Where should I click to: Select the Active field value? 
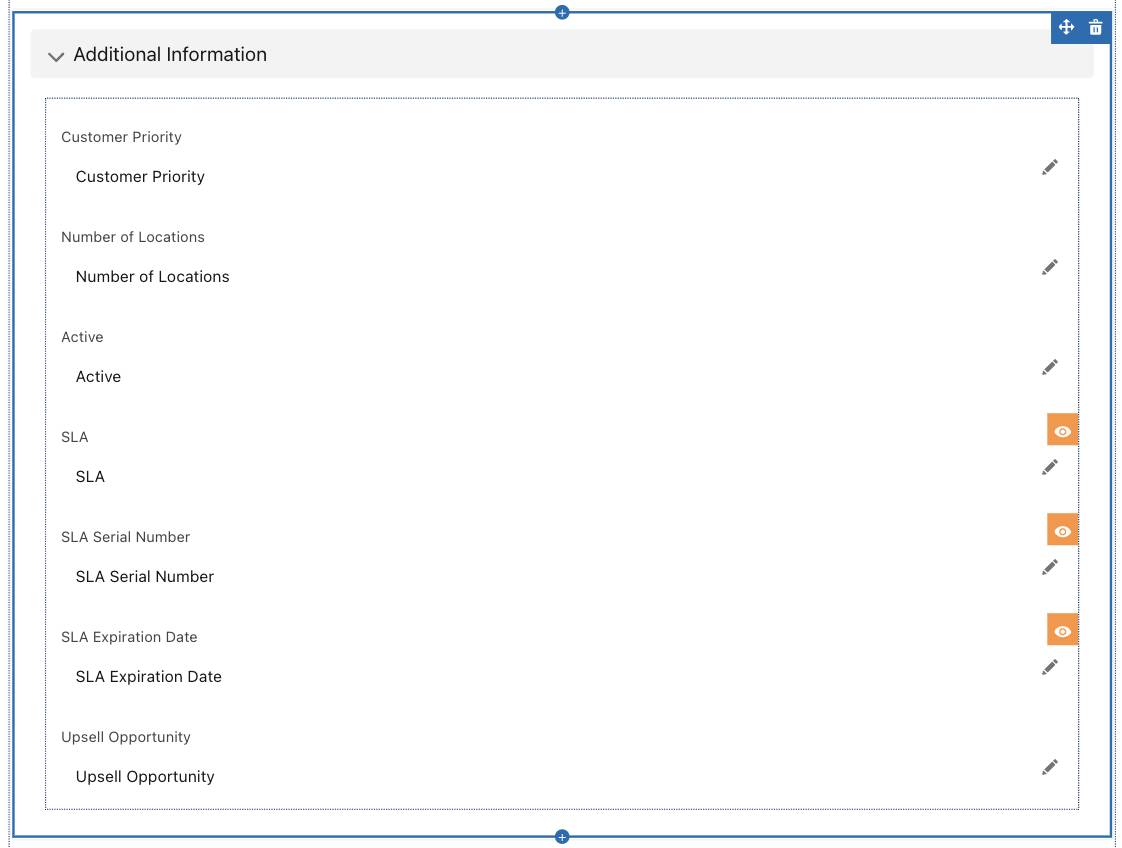pyautogui.click(x=98, y=376)
